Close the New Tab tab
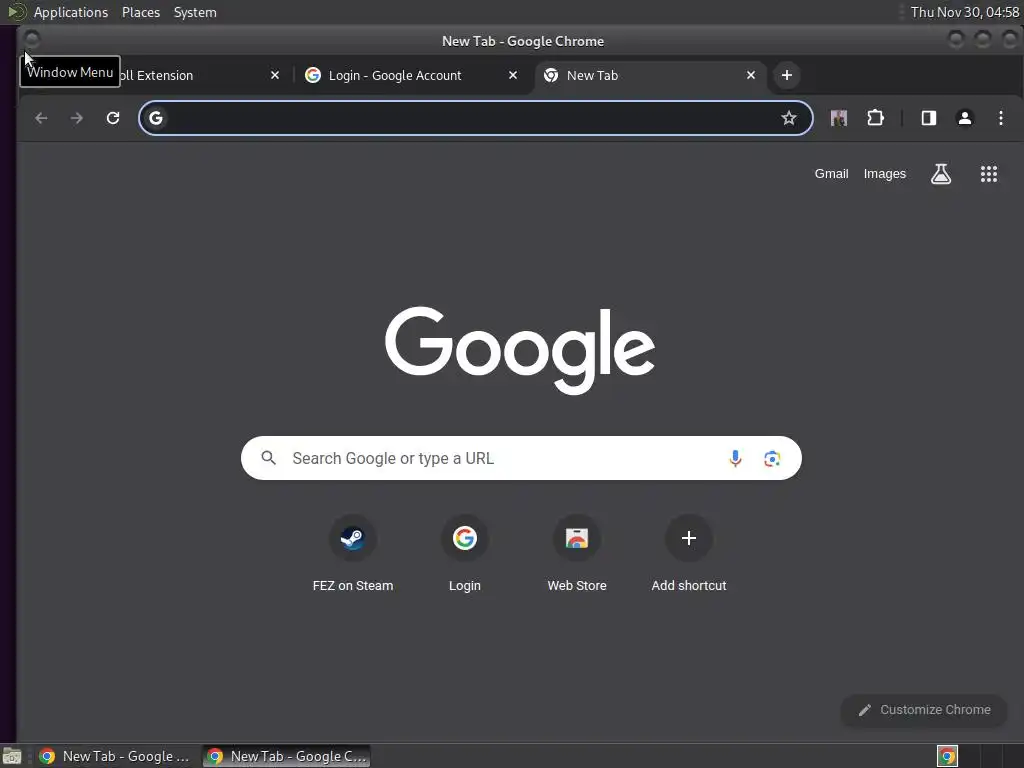The image size is (1024, 768). [x=751, y=75]
